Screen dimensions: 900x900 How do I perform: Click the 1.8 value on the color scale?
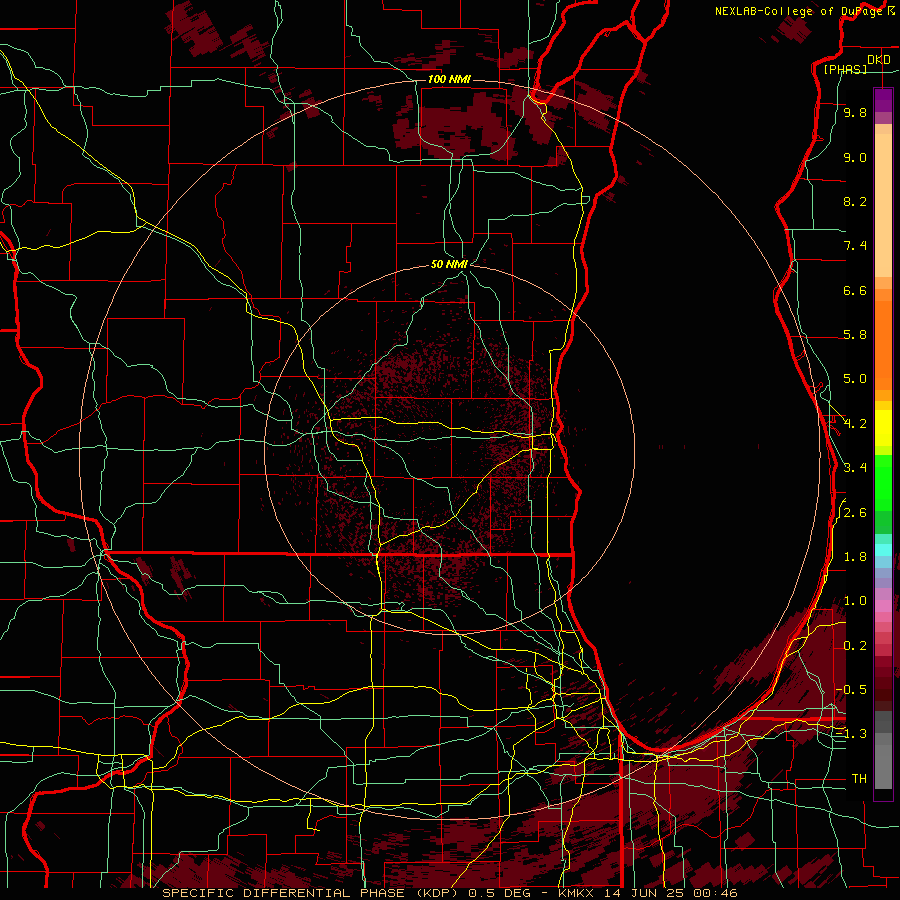pos(855,557)
